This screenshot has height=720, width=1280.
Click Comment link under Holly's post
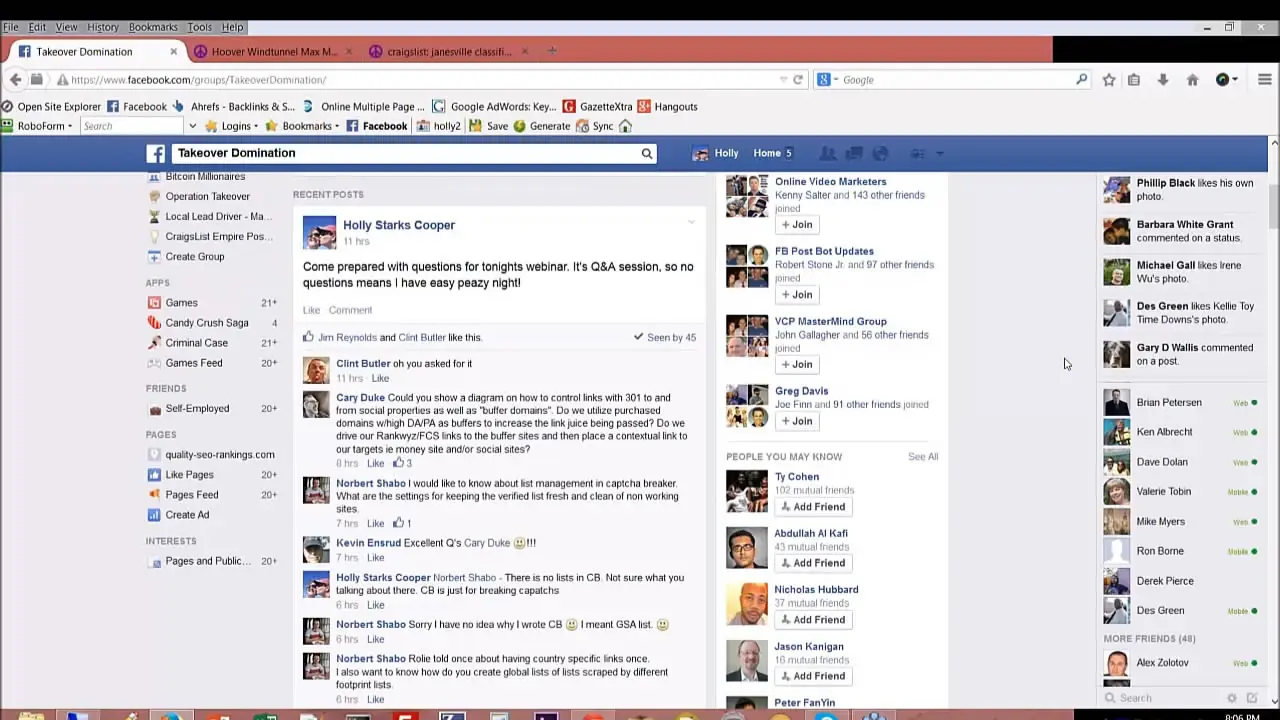(x=350, y=310)
